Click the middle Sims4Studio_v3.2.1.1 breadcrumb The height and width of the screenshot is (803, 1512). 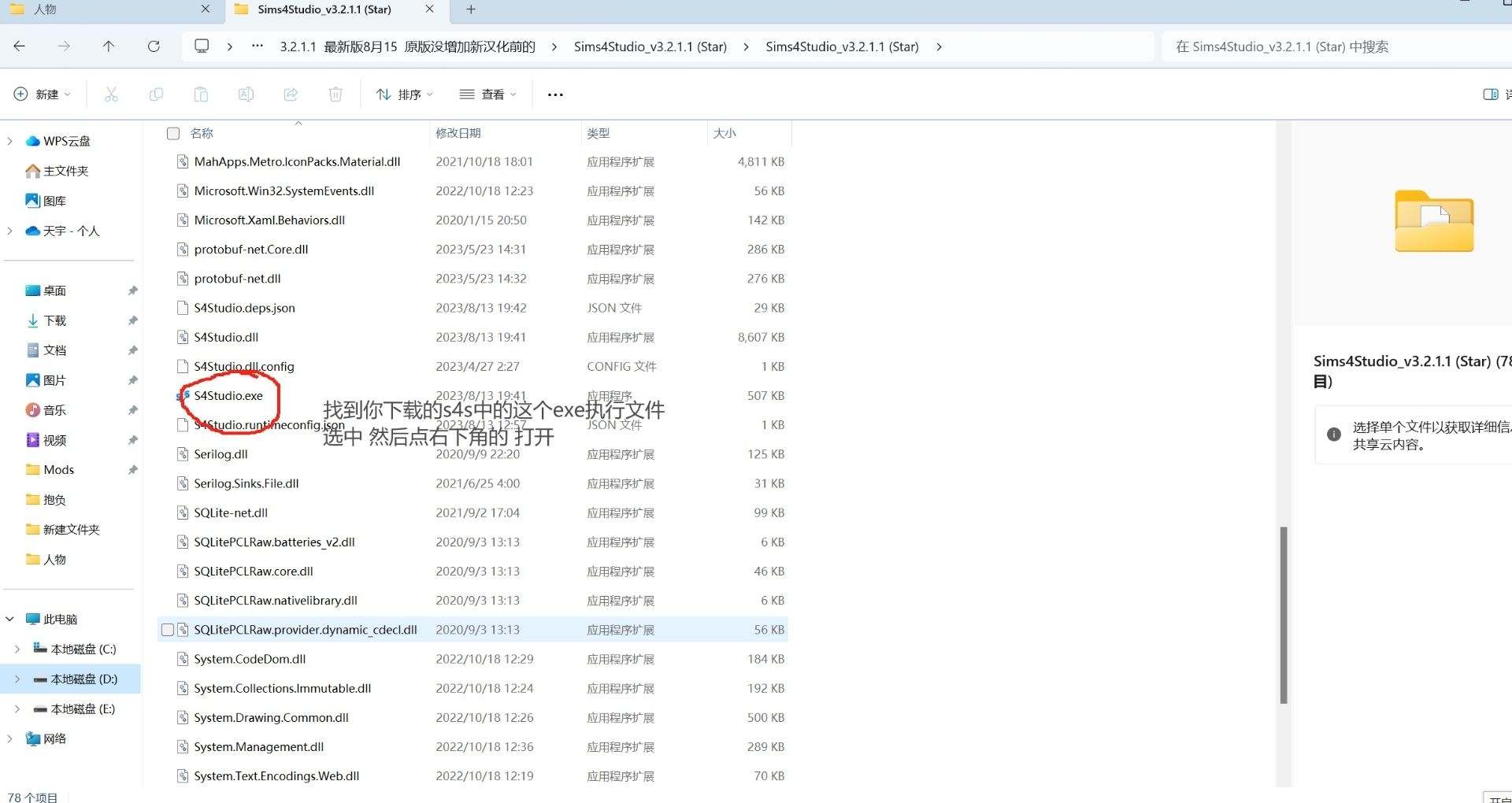[650, 46]
